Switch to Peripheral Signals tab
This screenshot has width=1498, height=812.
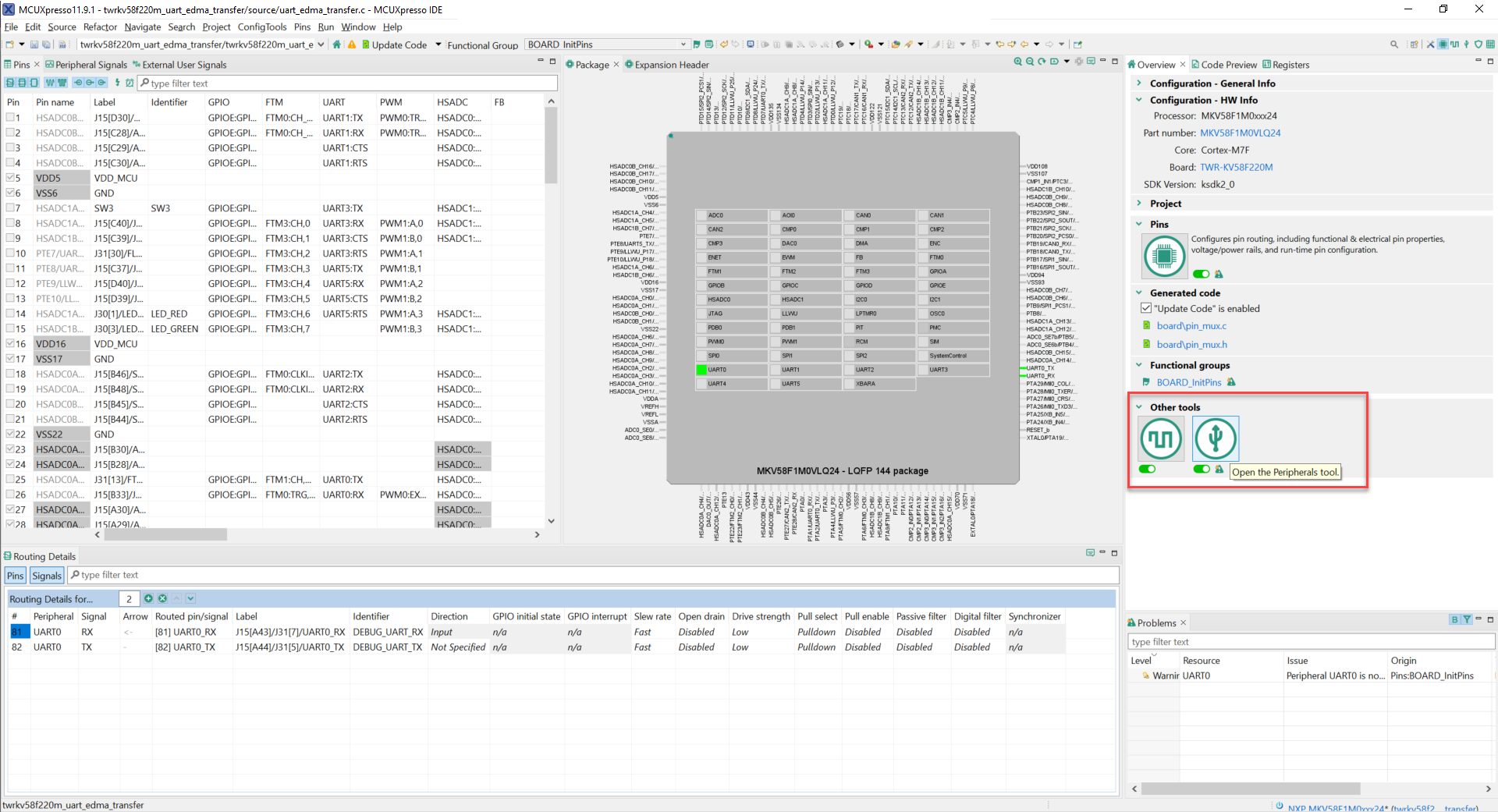pos(86,65)
